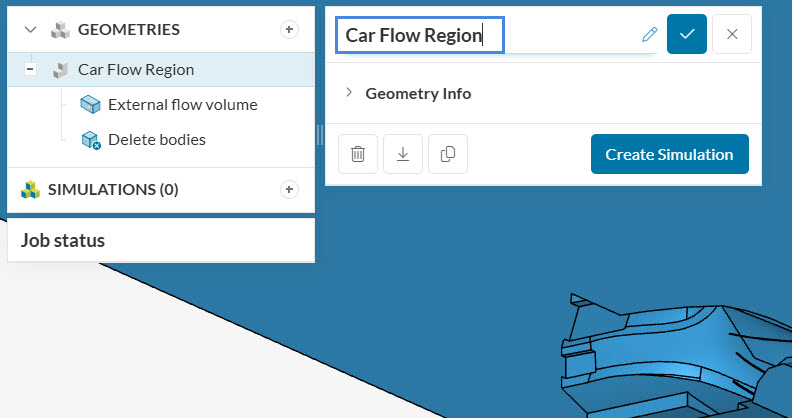Click the External flow volume icon
Viewport: 792px width, 418px height.
90,104
